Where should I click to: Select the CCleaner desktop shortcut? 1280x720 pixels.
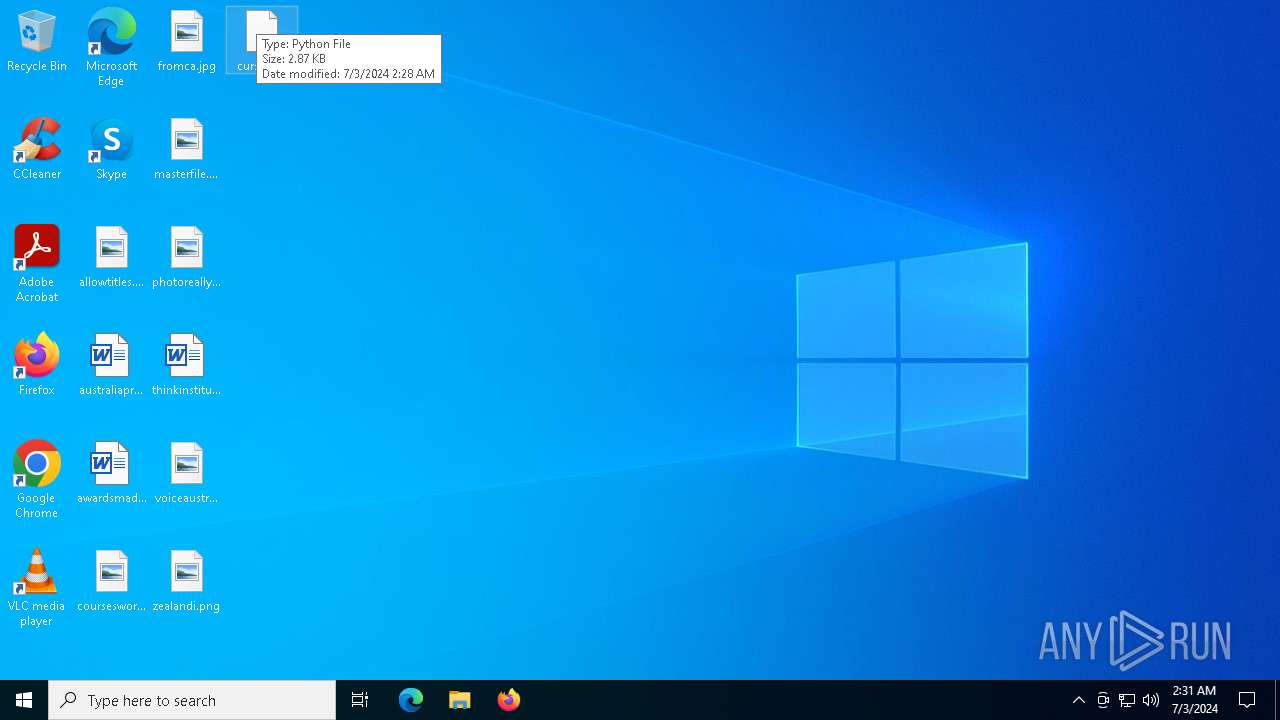coord(37,149)
